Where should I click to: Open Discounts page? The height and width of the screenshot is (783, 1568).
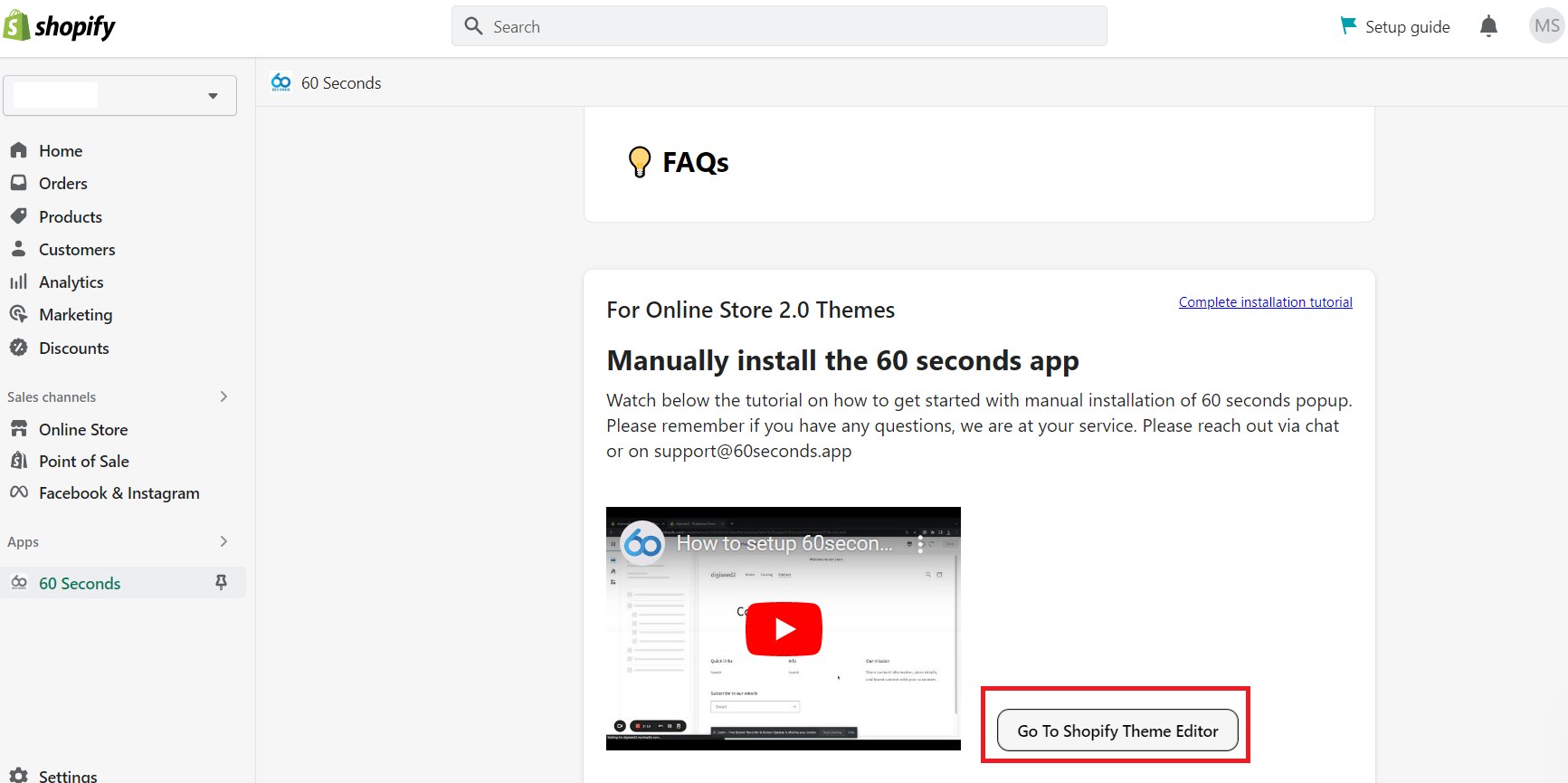coord(74,349)
